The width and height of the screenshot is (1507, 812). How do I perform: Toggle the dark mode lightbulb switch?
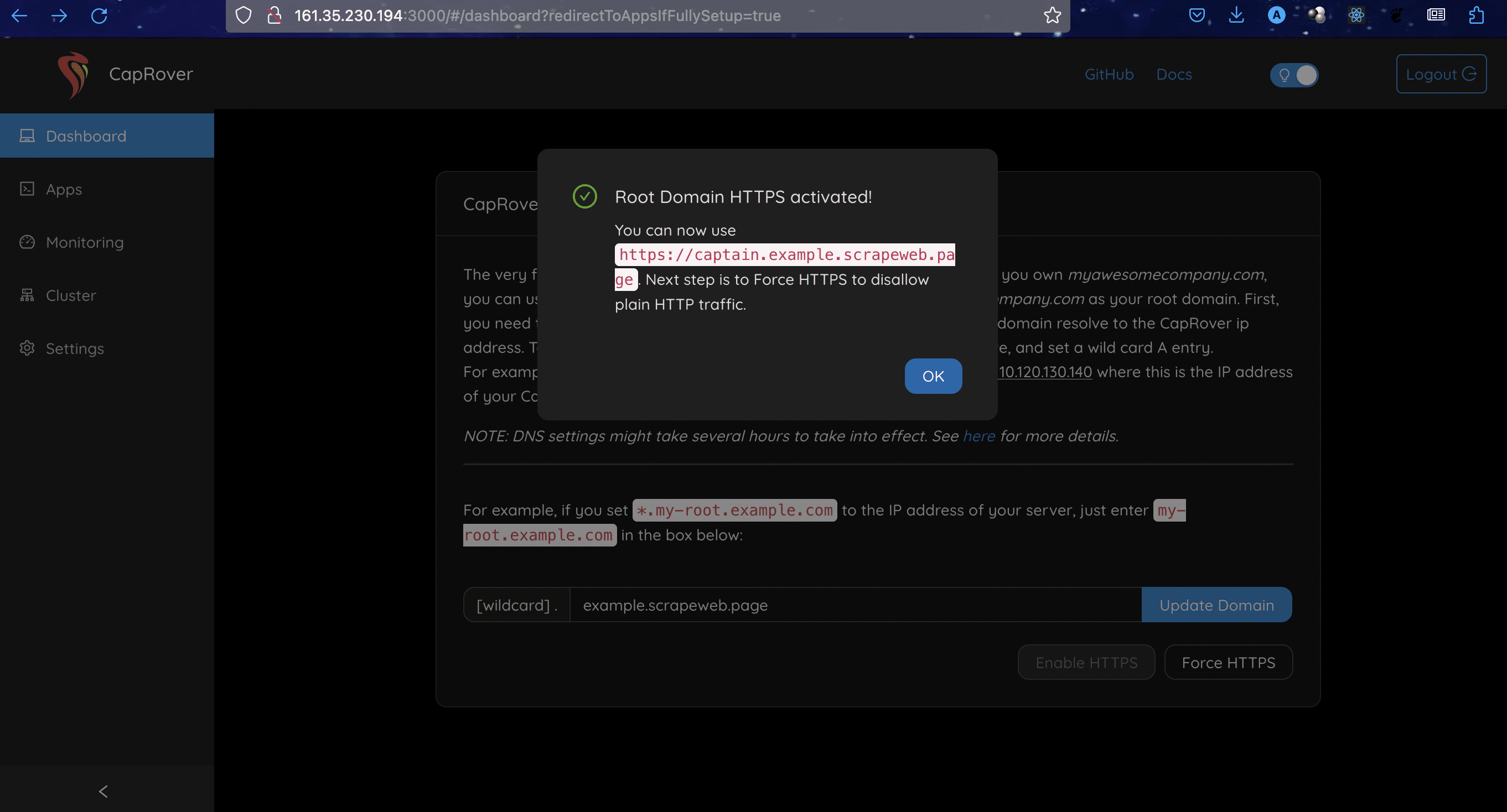point(1293,75)
